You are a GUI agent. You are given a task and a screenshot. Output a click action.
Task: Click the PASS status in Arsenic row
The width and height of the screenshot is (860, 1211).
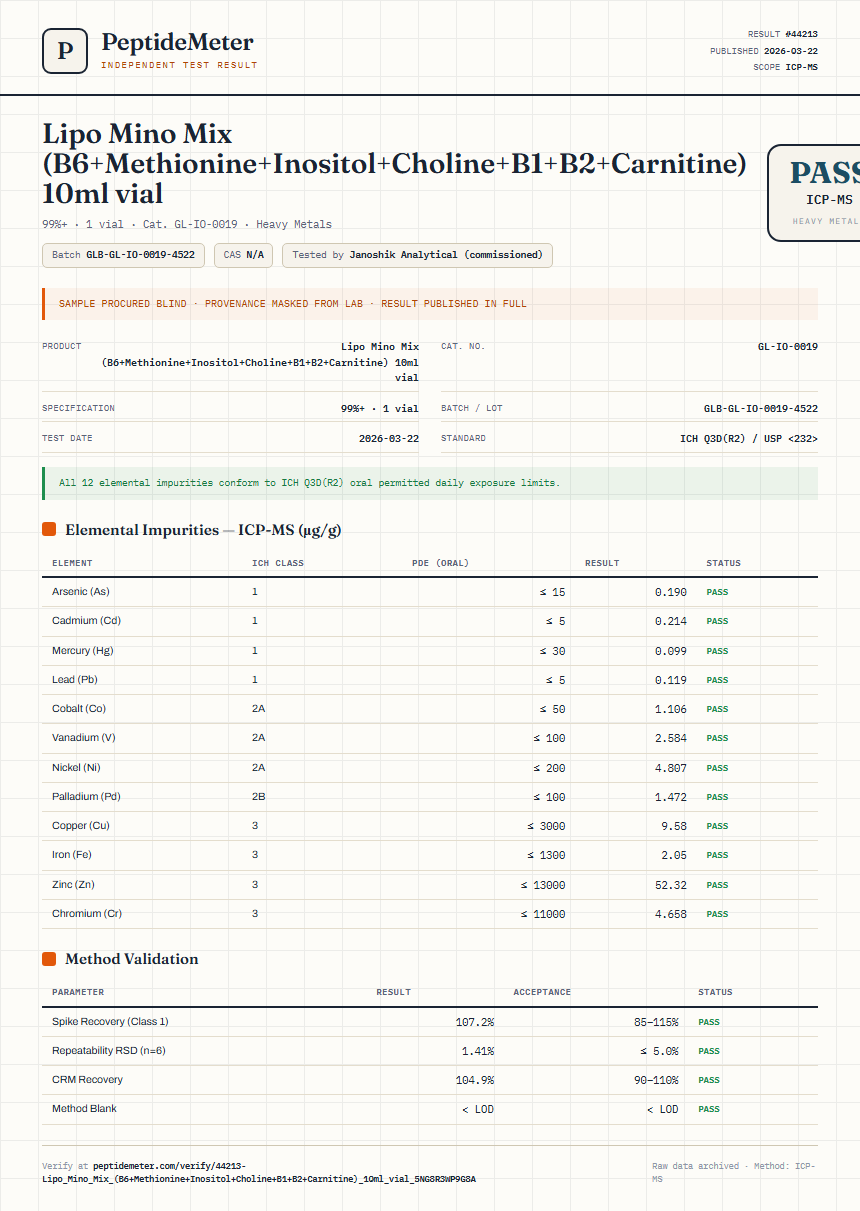717,592
